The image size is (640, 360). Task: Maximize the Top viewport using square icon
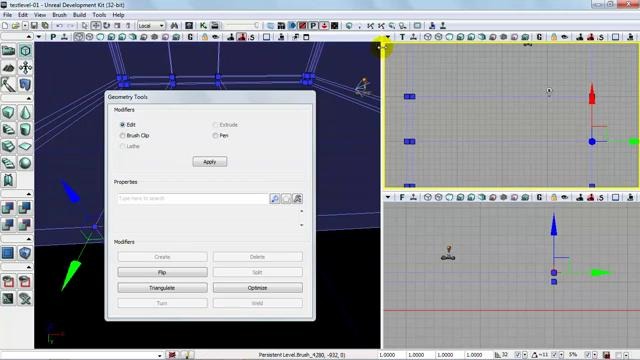click(615, 37)
